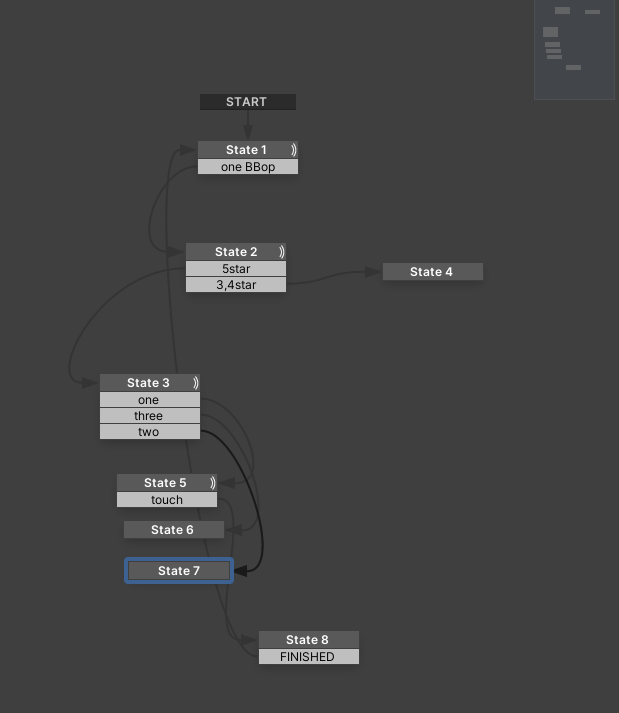Click the icon on State 1 header

293,150
